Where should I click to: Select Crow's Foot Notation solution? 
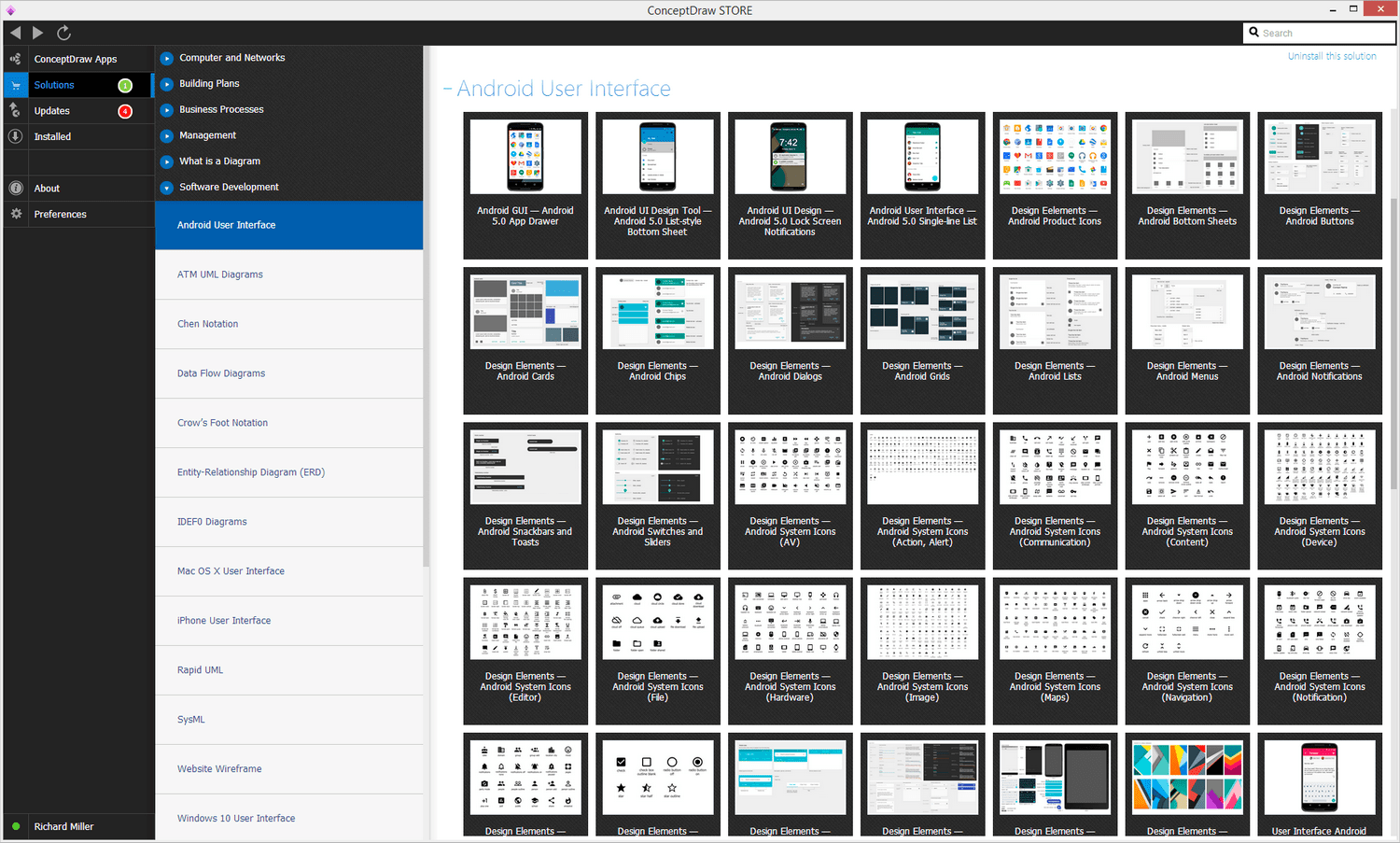289,423
